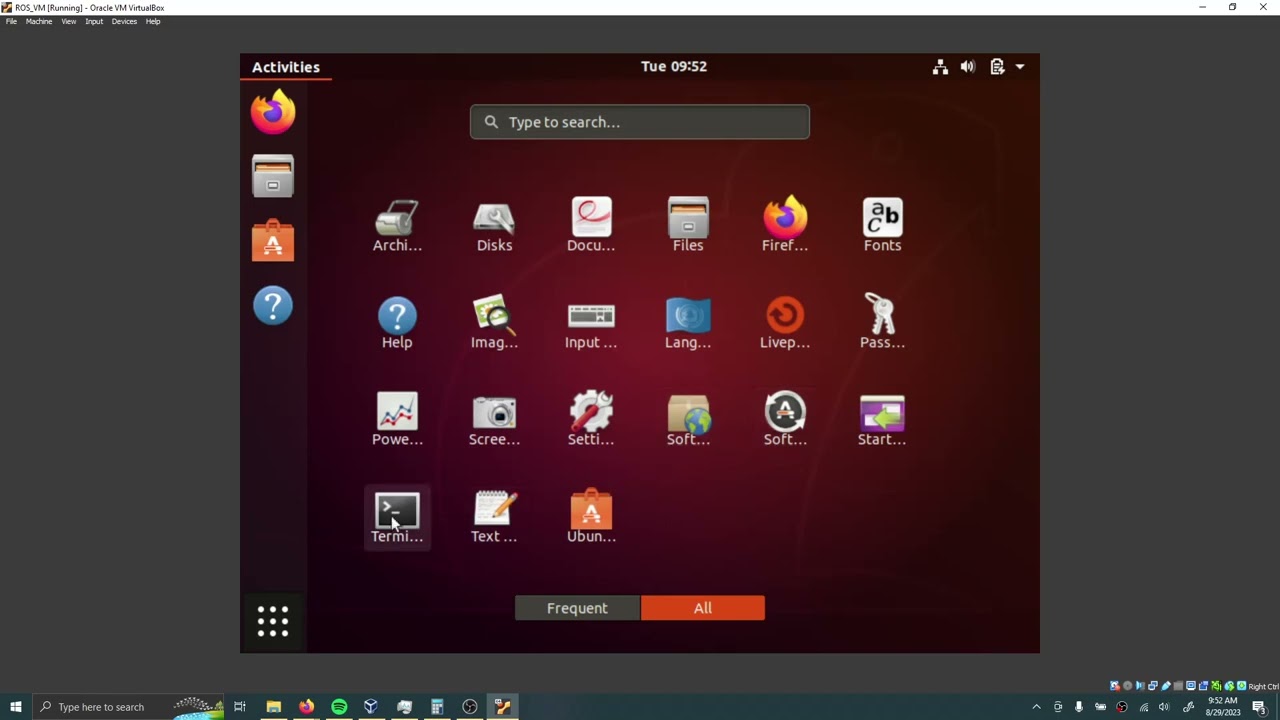The width and height of the screenshot is (1280, 720).
Task: Open Ubuntu Software from the dock
Action: click(x=273, y=241)
